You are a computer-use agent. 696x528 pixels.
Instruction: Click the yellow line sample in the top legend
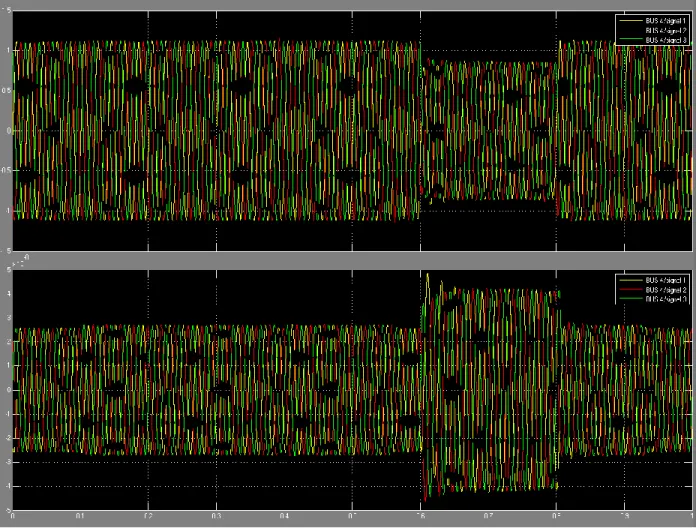tap(631, 20)
